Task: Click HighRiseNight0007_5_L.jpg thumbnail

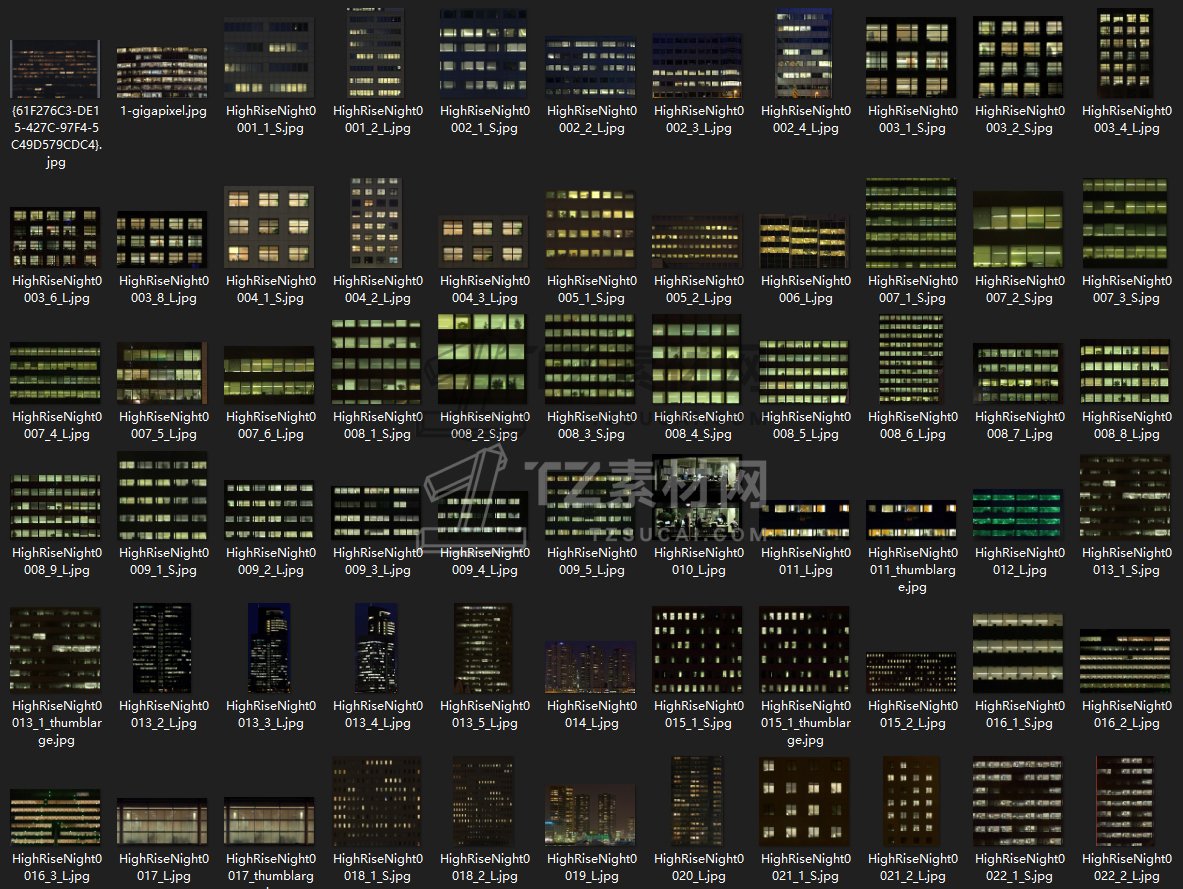Action: (162, 373)
